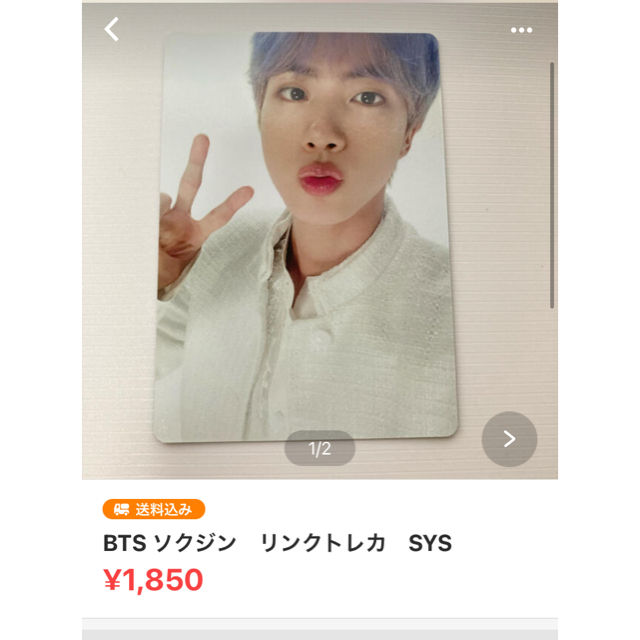
Task: Click the ¥1,850 price
Action: (153, 580)
